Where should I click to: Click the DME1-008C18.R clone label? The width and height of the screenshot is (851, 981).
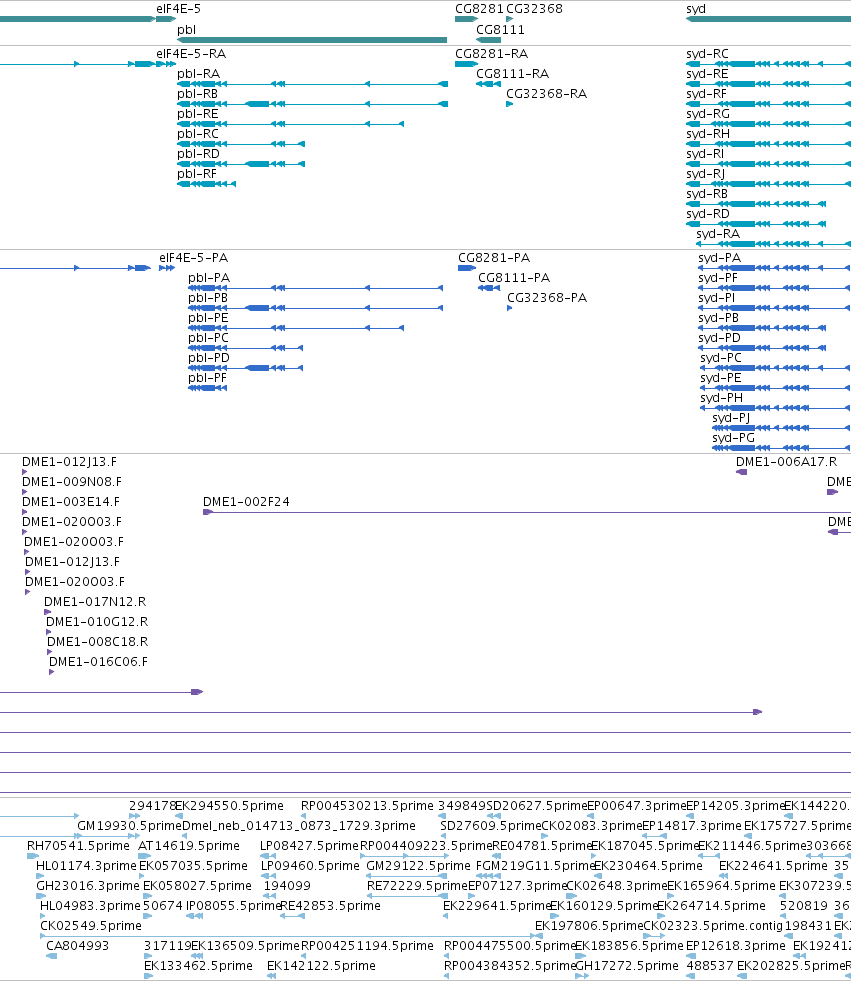(x=98, y=642)
